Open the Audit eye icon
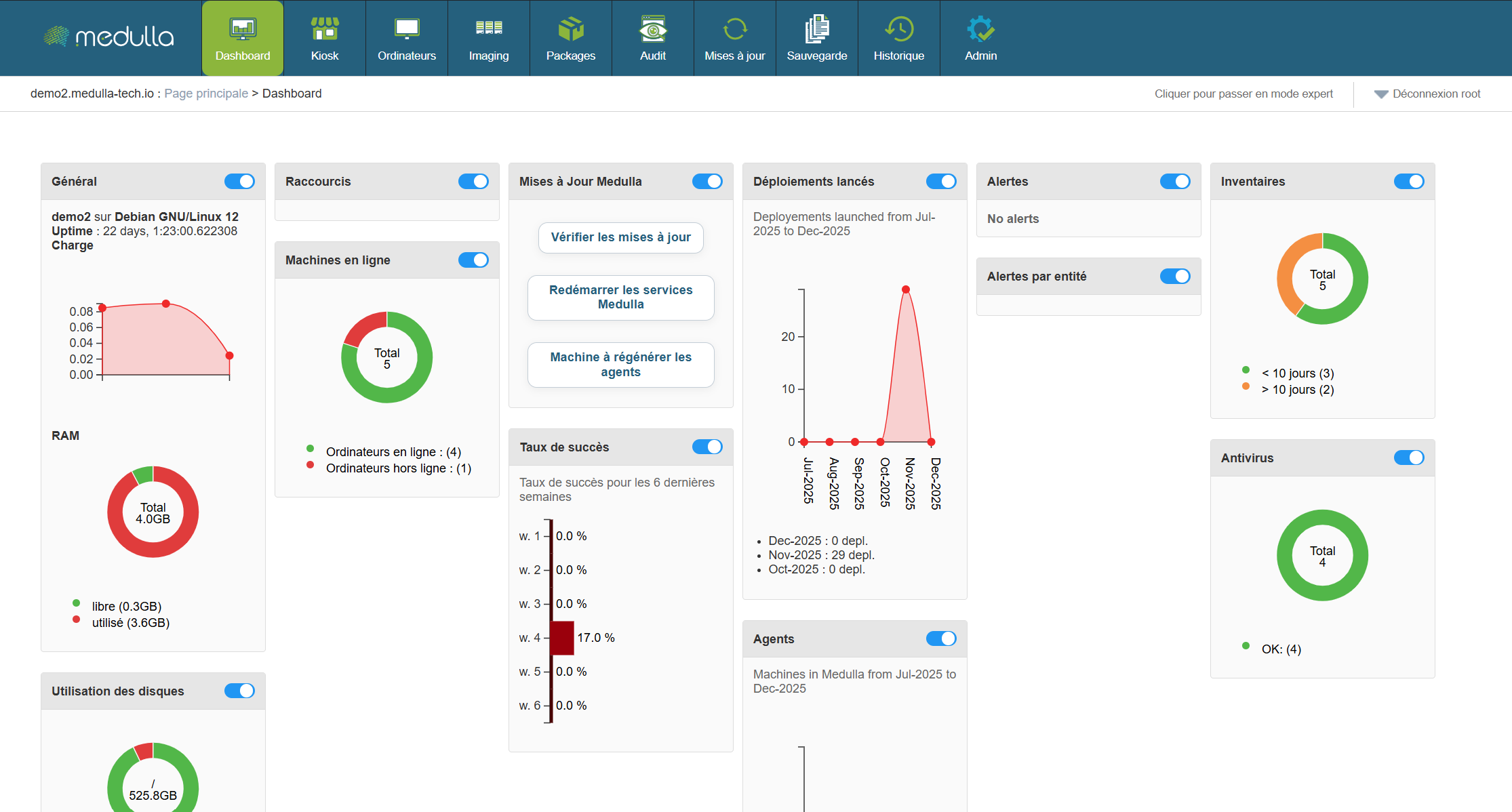Image resolution: width=1512 pixels, height=812 pixels. [x=653, y=29]
